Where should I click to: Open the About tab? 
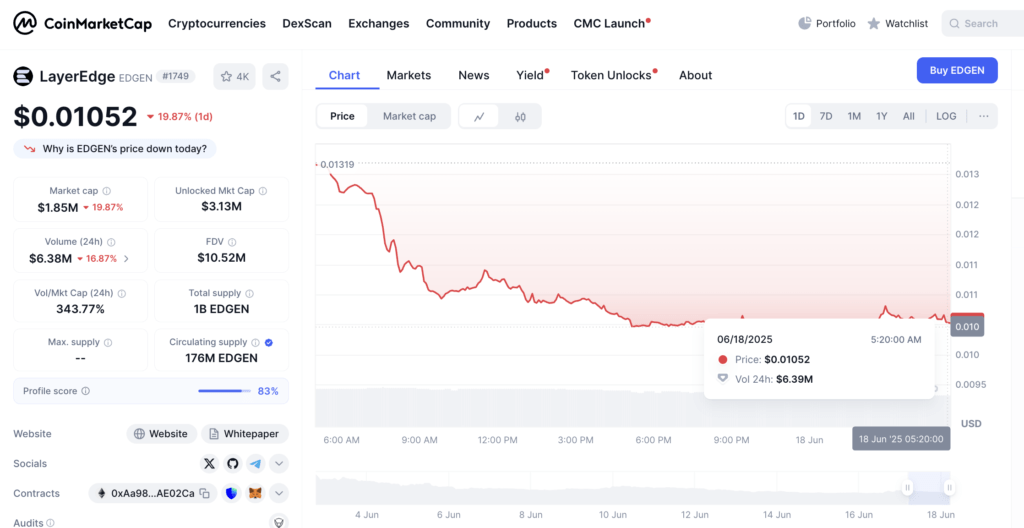696,75
